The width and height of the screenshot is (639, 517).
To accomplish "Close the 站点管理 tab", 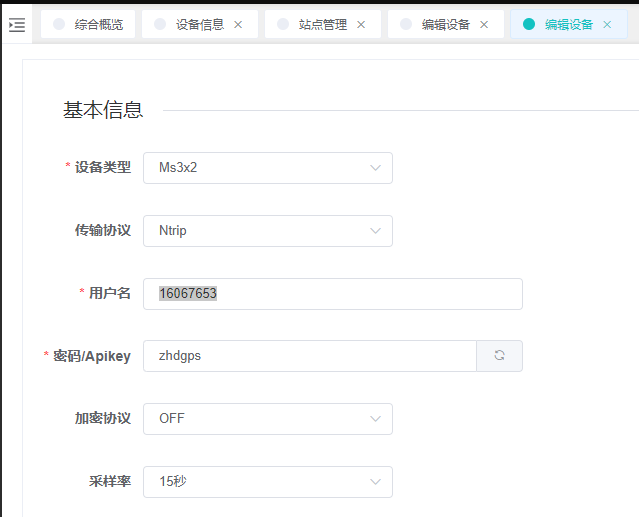I will point(361,25).
